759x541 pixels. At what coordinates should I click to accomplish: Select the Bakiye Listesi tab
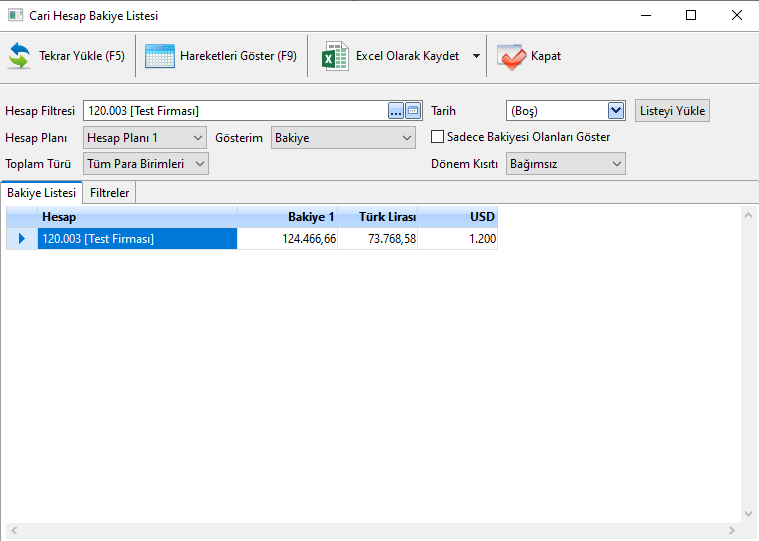[41, 192]
